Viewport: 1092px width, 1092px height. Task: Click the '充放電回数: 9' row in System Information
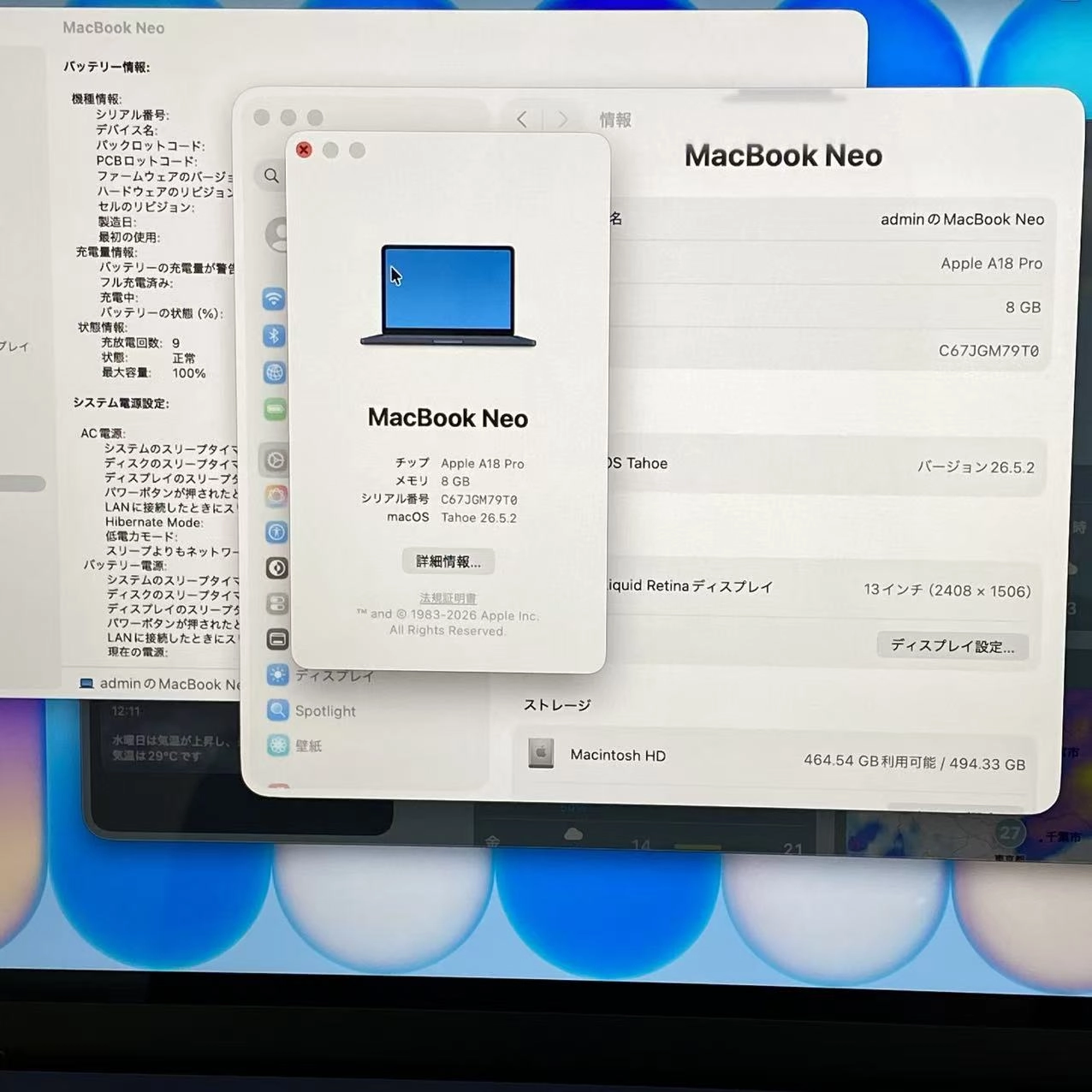tap(141, 342)
